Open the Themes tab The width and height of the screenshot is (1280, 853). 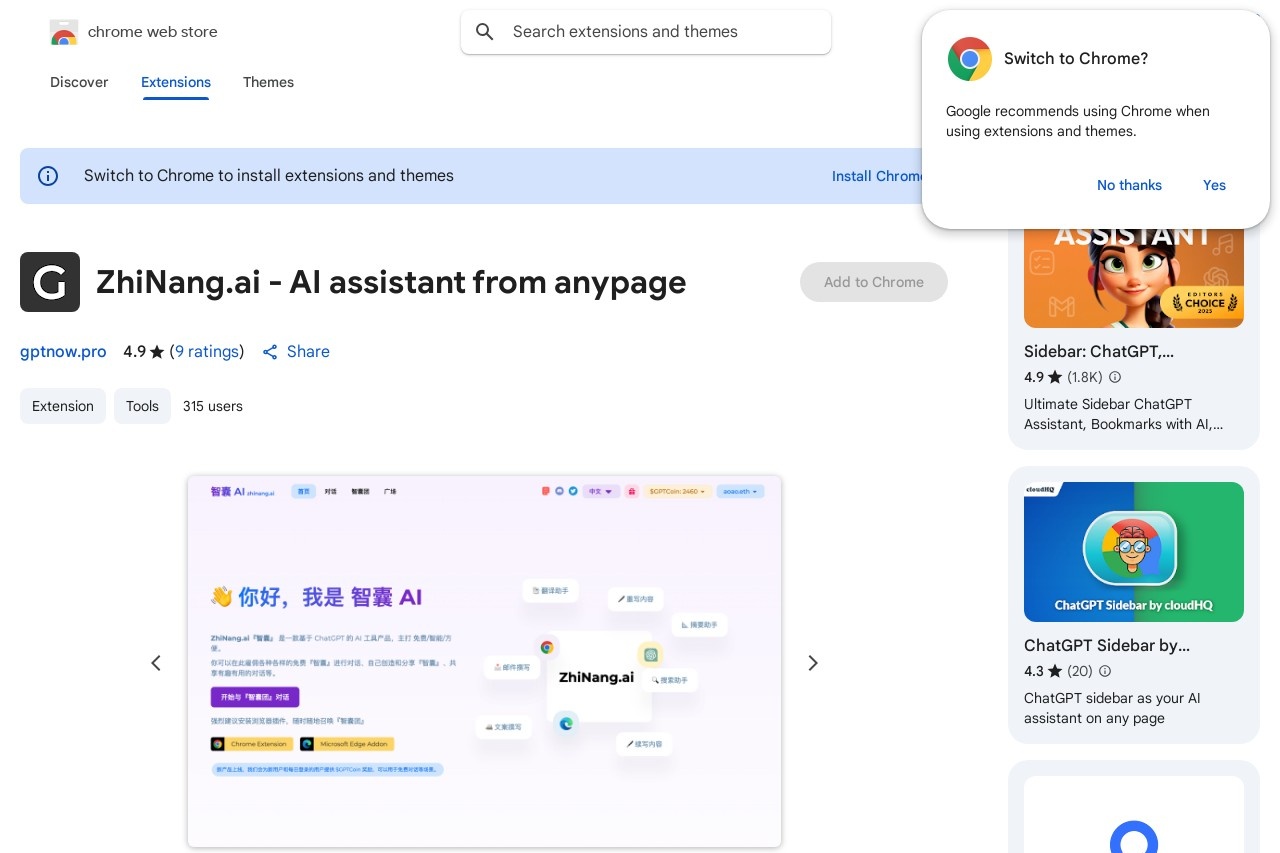coord(268,82)
